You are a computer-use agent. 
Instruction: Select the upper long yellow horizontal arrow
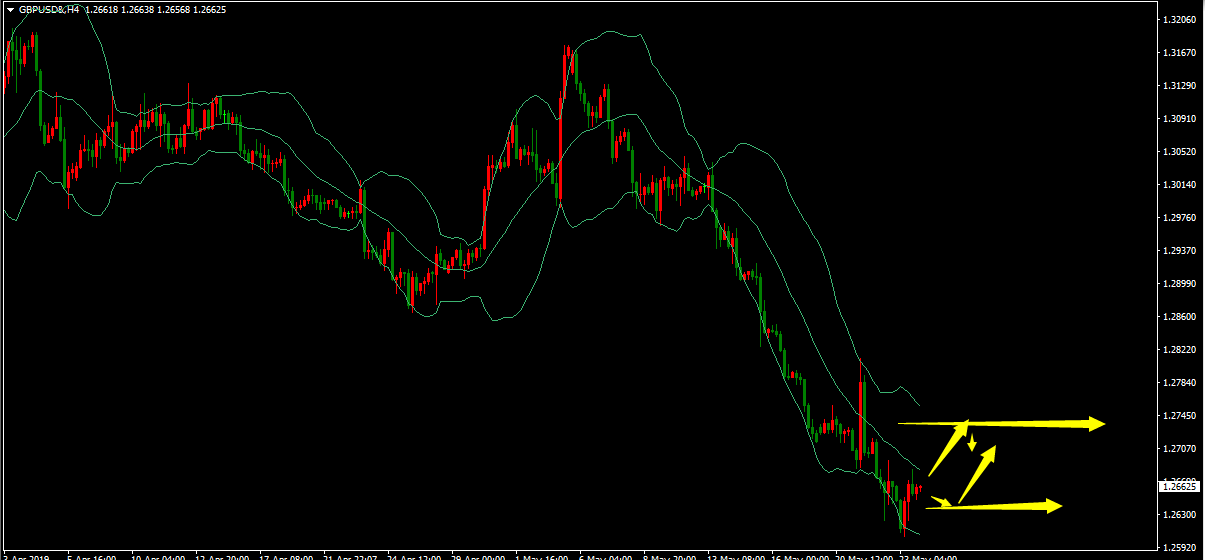pos(1000,424)
